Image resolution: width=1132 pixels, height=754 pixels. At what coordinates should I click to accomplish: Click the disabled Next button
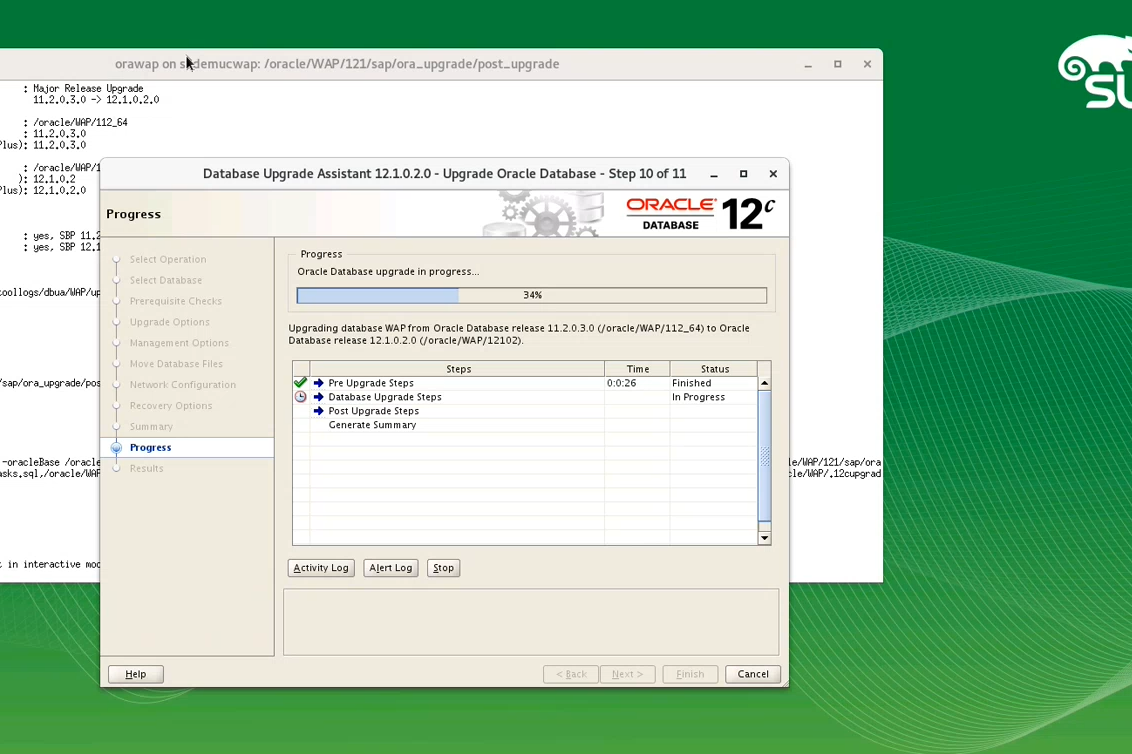(x=627, y=674)
